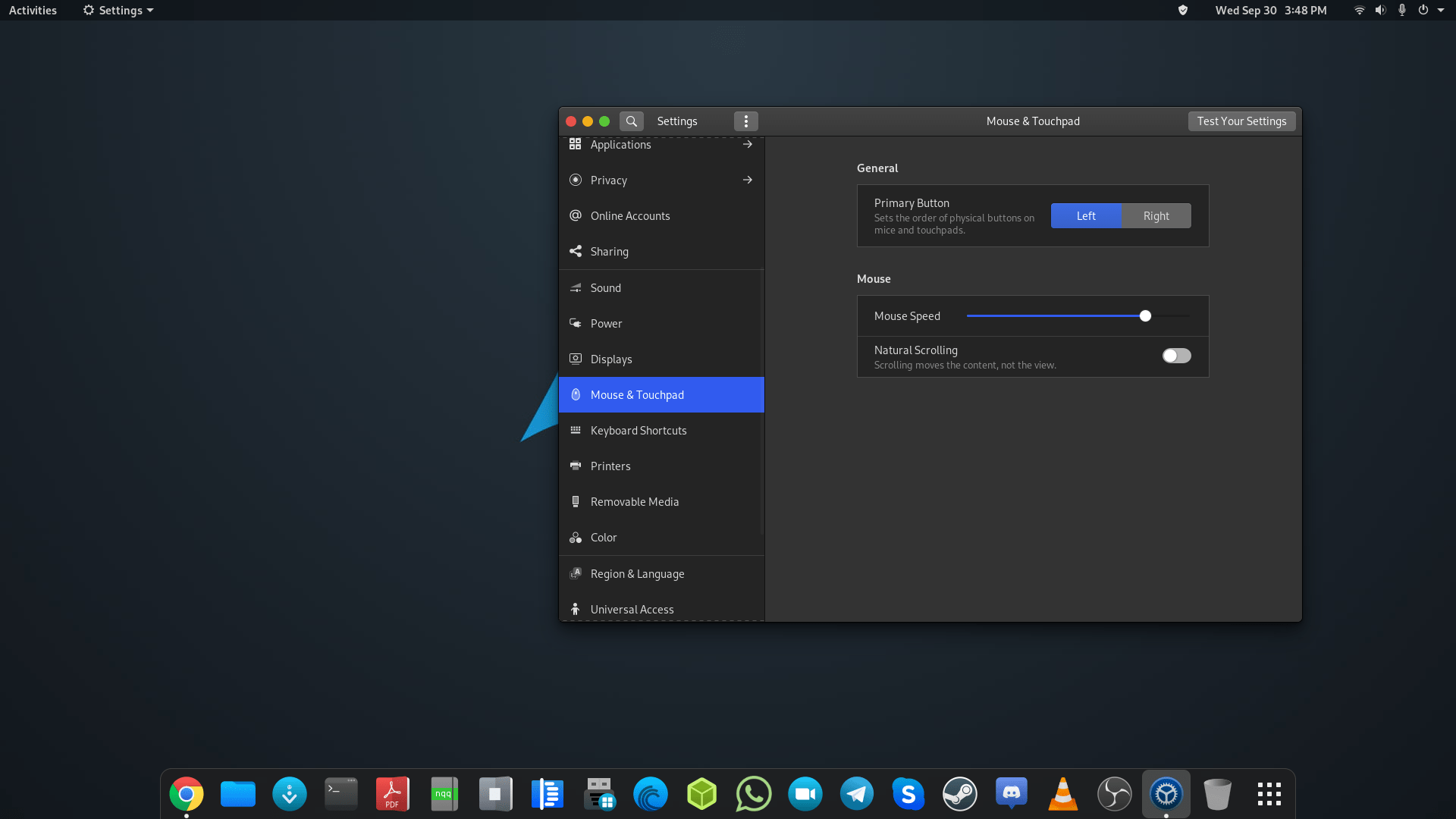Screen dimensions: 1456x819
Task: Click Test Your Settings button
Action: tap(1241, 121)
